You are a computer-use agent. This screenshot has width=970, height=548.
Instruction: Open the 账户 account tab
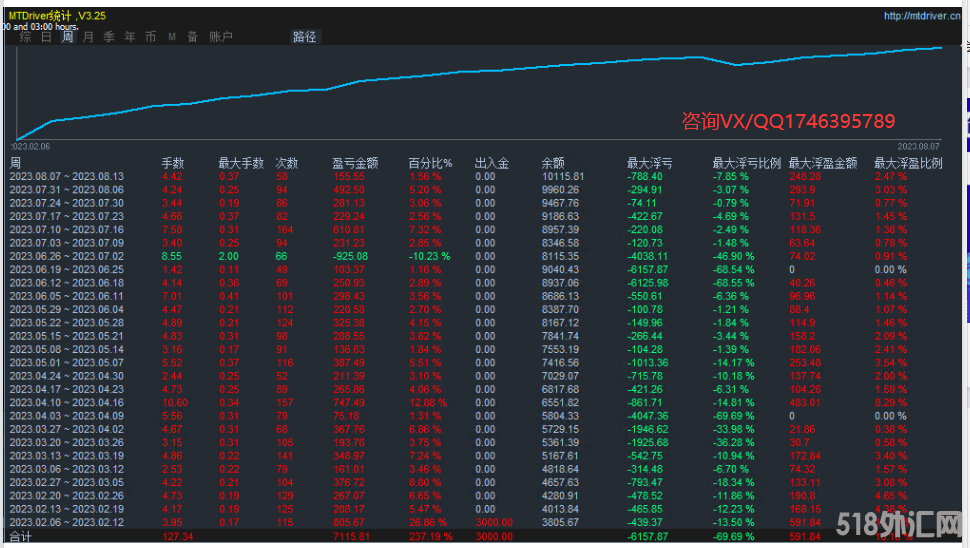pos(221,37)
